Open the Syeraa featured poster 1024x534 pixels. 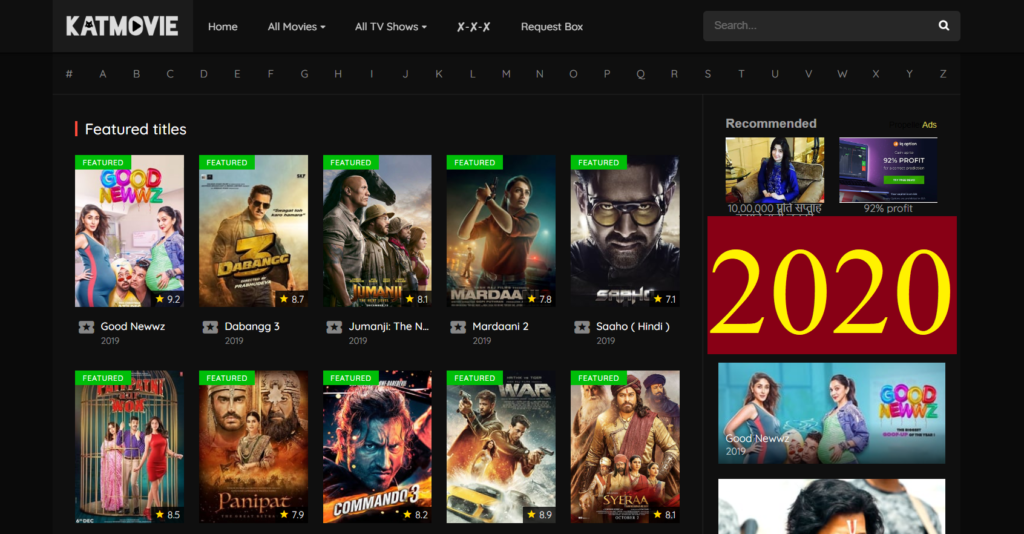tap(625, 447)
